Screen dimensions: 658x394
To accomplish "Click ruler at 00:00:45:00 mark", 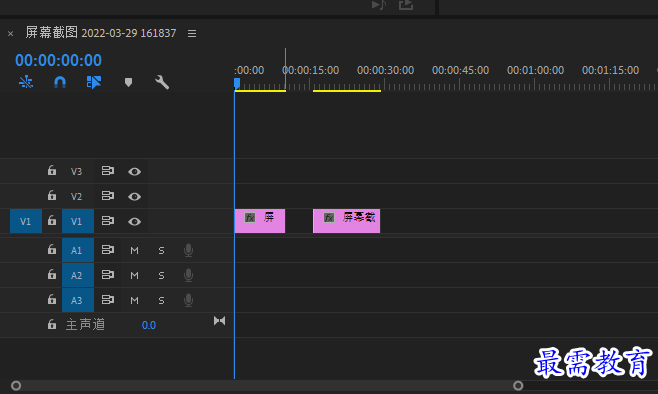I will tap(460, 70).
